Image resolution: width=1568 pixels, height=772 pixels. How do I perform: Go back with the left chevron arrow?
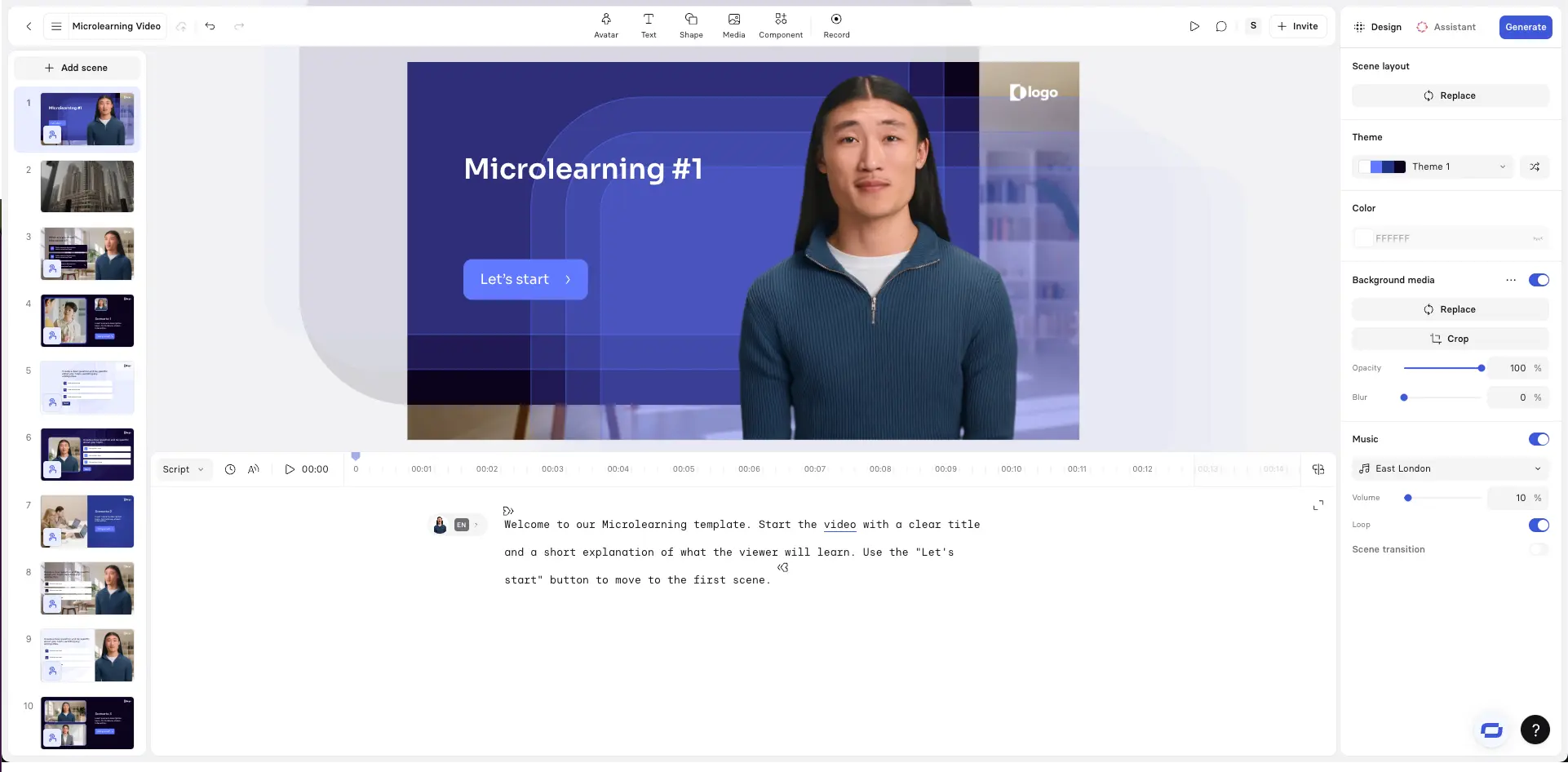tap(29, 26)
